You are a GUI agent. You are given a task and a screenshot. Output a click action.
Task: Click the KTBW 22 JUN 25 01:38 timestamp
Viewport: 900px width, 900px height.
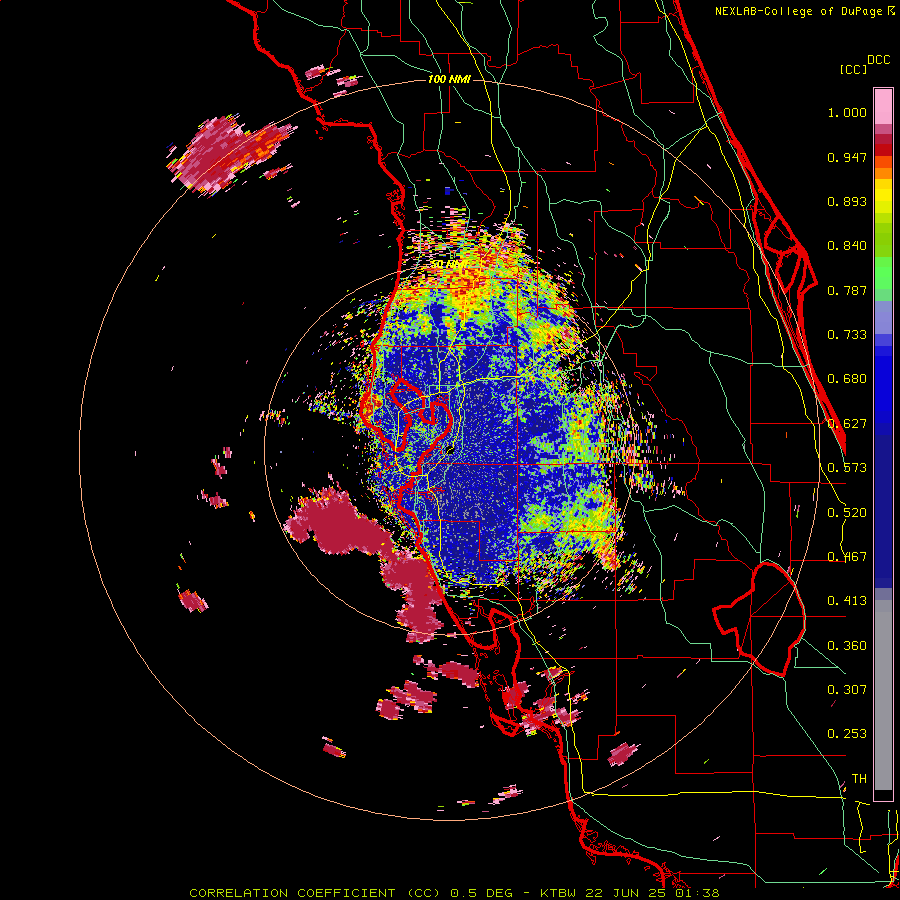[630, 893]
